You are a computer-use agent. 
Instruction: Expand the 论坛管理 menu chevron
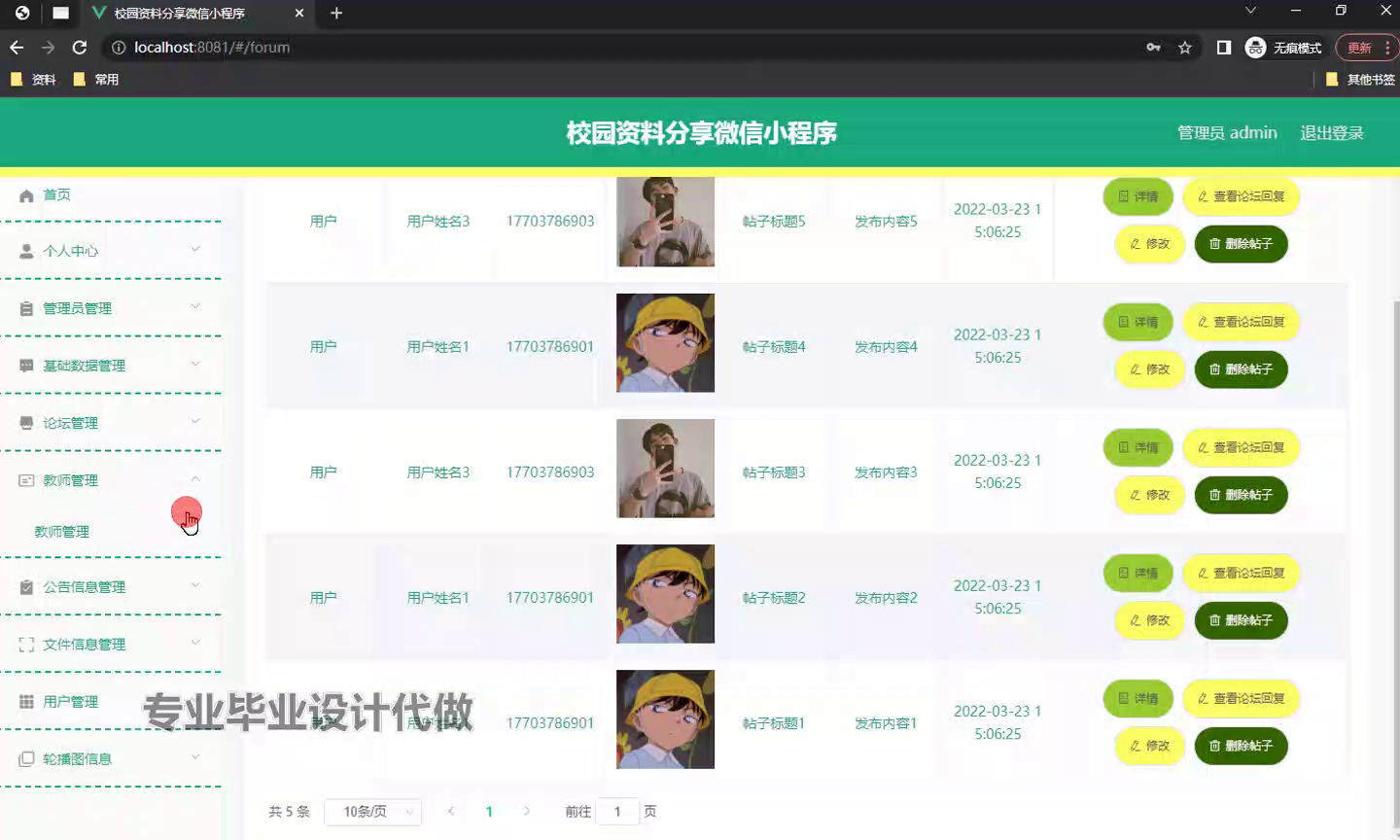tap(195, 421)
